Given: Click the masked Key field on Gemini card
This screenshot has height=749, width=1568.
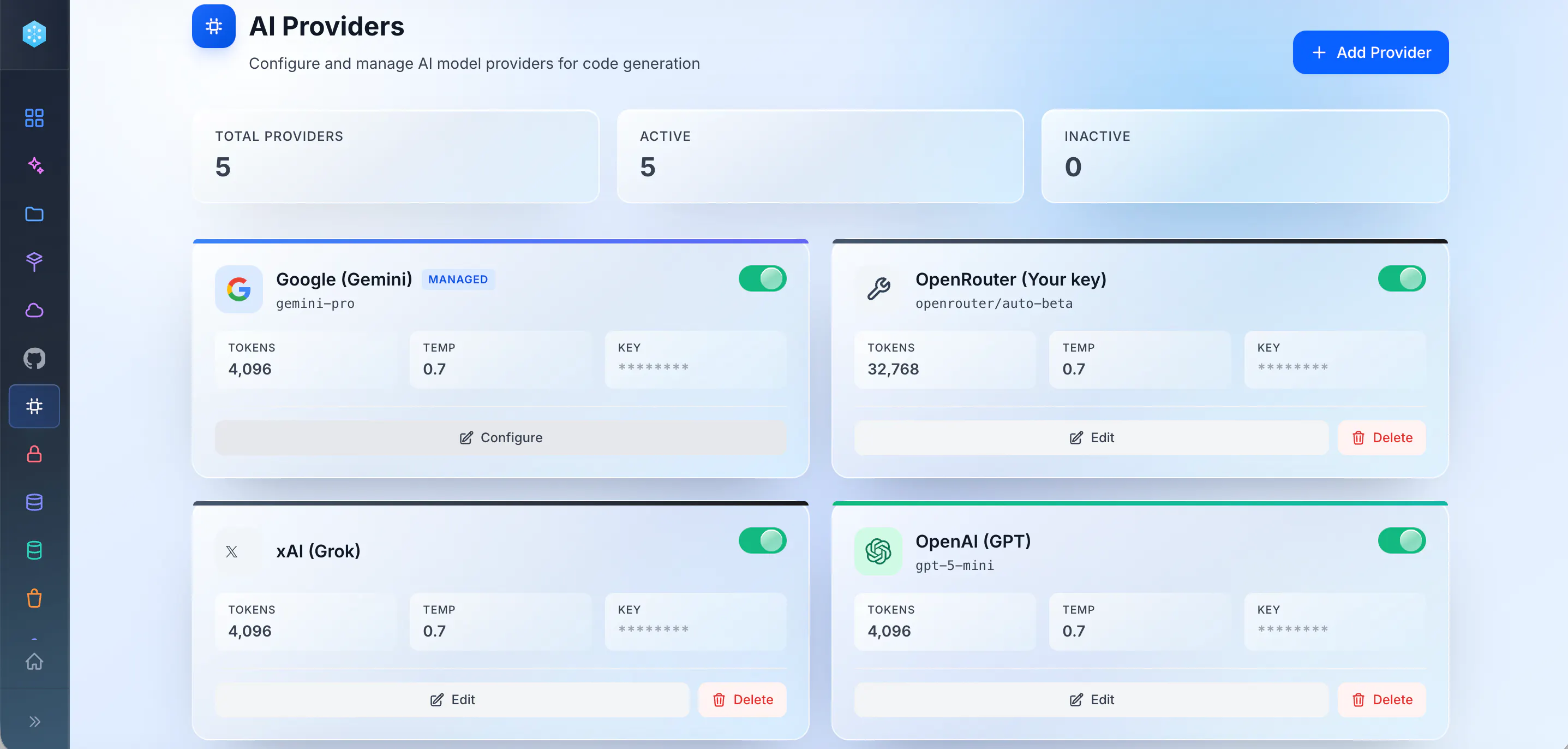Looking at the screenshot, I should click(696, 360).
